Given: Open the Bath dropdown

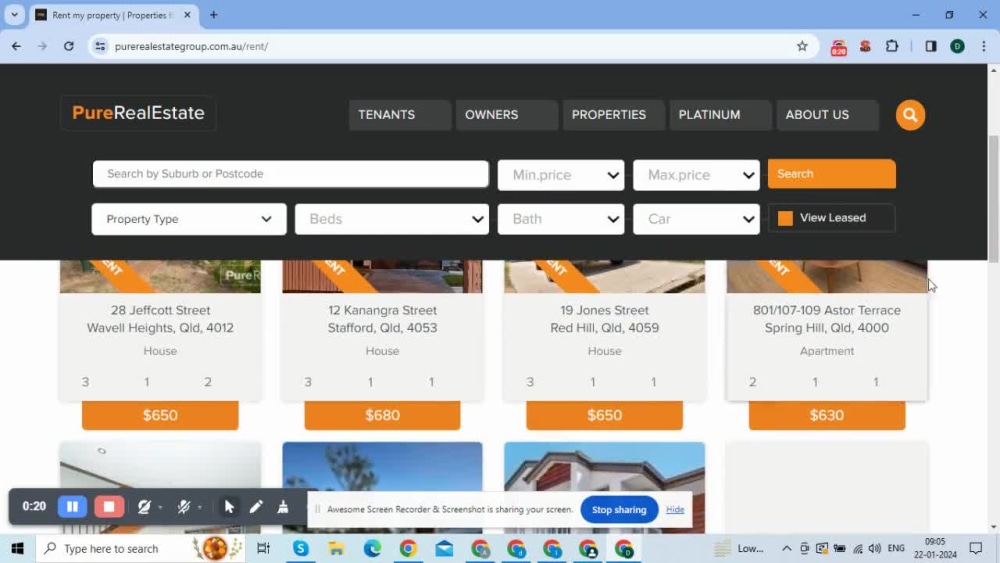Looking at the screenshot, I should coord(561,219).
